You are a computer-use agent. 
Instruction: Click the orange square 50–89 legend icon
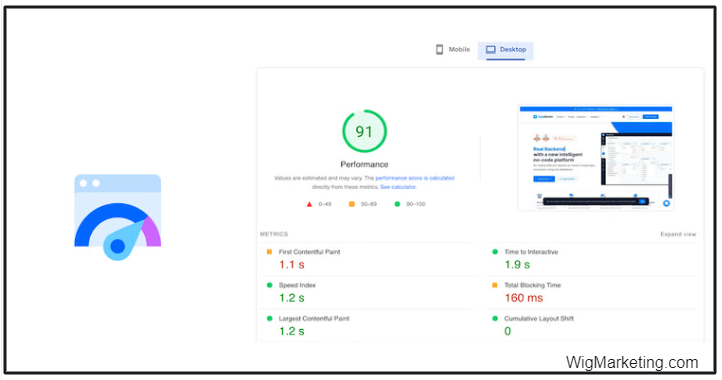(351, 204)
